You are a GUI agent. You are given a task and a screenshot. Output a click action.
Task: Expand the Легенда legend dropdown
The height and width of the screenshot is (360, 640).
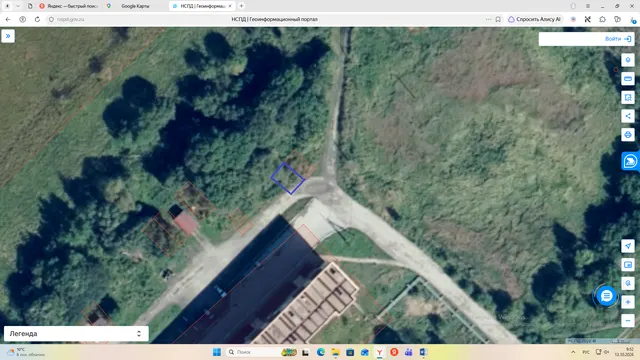tap(76, 333)
